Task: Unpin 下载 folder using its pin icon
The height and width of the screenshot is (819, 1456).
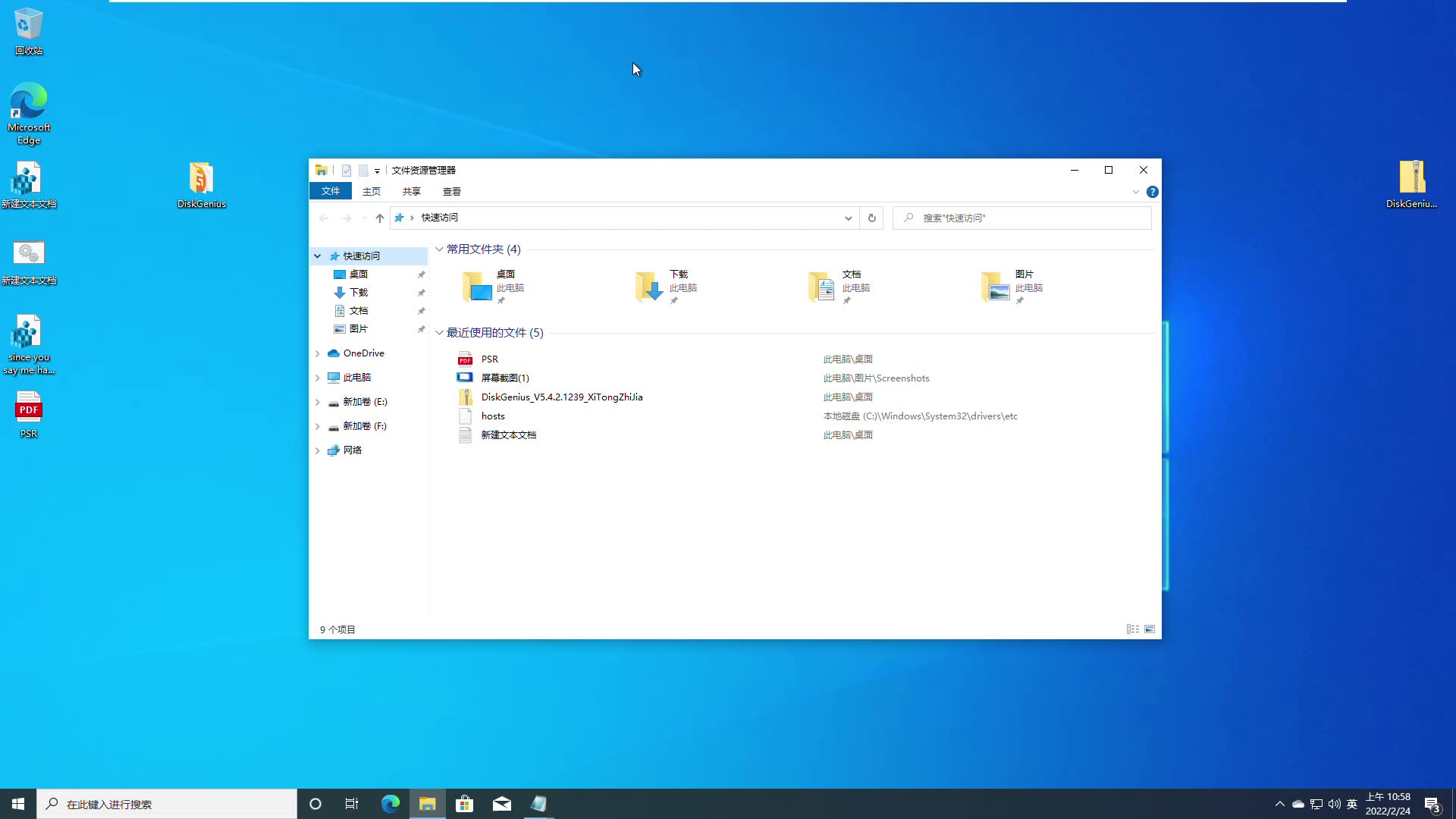Action: pos(421,292)
